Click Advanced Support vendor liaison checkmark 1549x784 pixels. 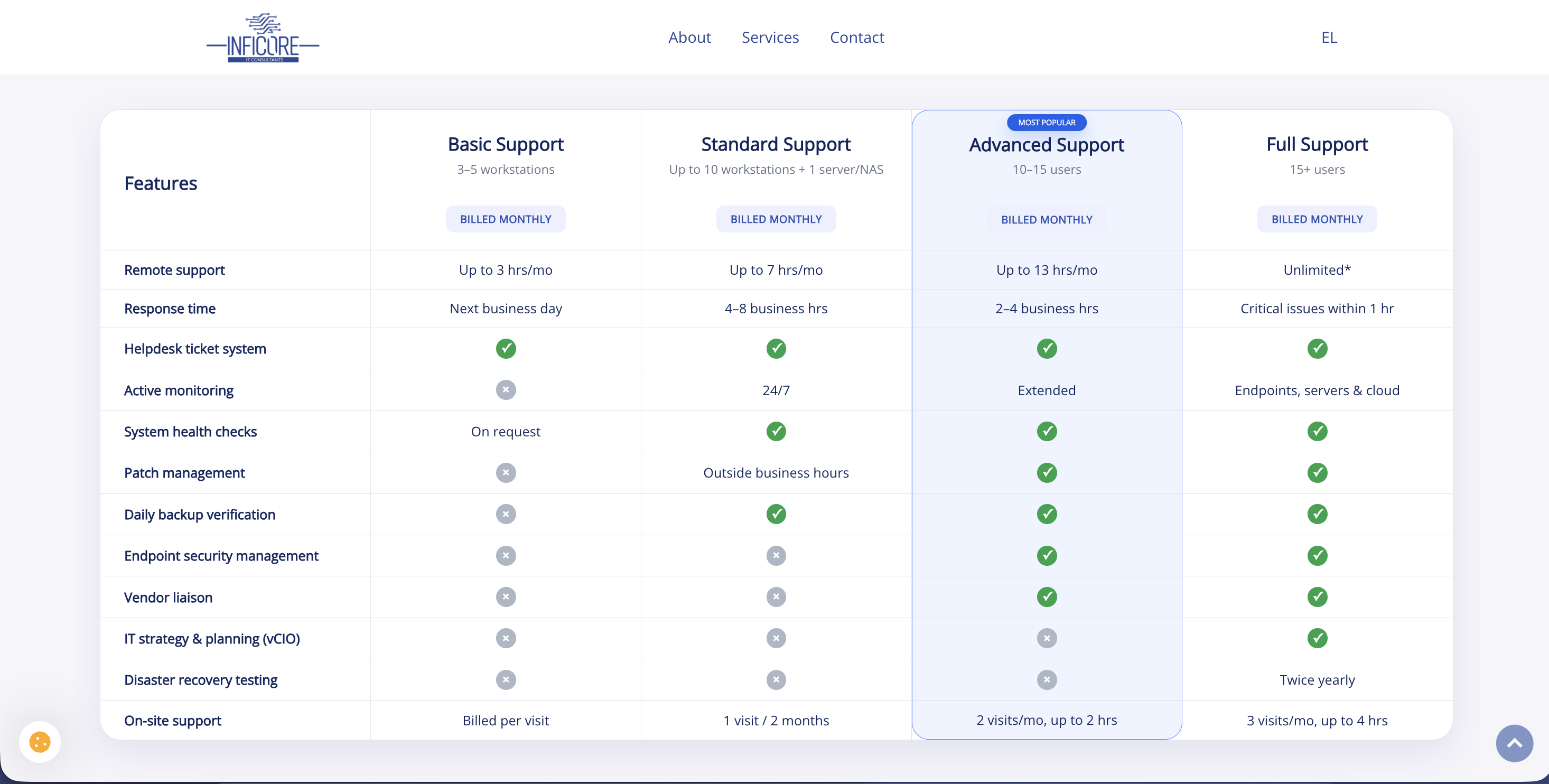[x=1046, y=597]
